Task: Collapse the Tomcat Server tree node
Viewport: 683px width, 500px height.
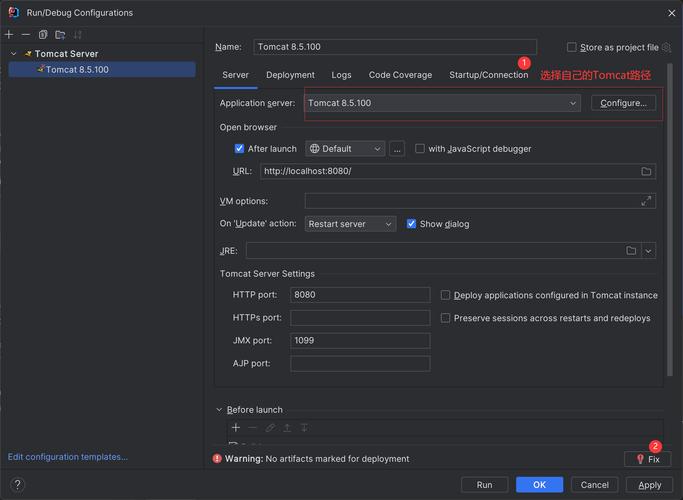Action: click(14, 54)
